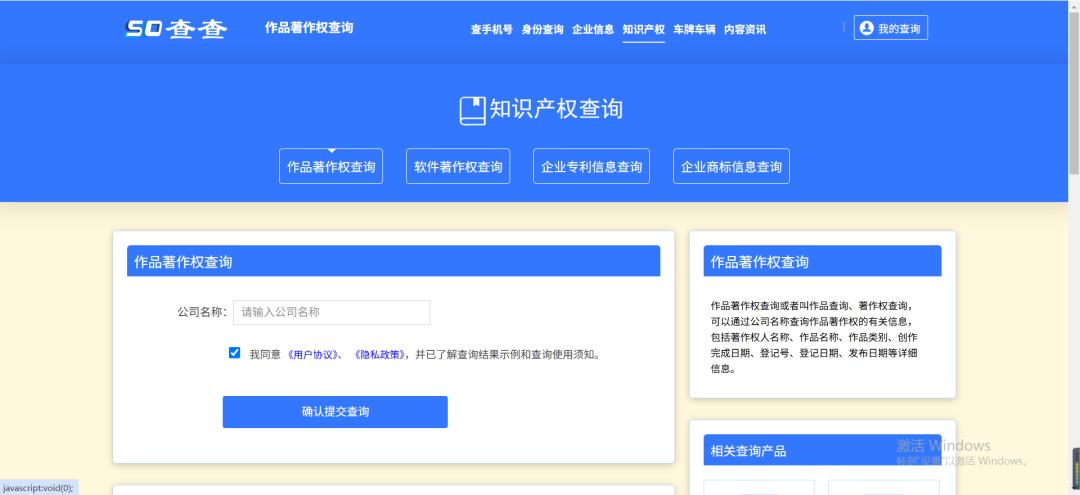The image size is (1080, 495).
Task: Switch to the 企业商标信息查询 tab
Action: click(x=731, y=167)
